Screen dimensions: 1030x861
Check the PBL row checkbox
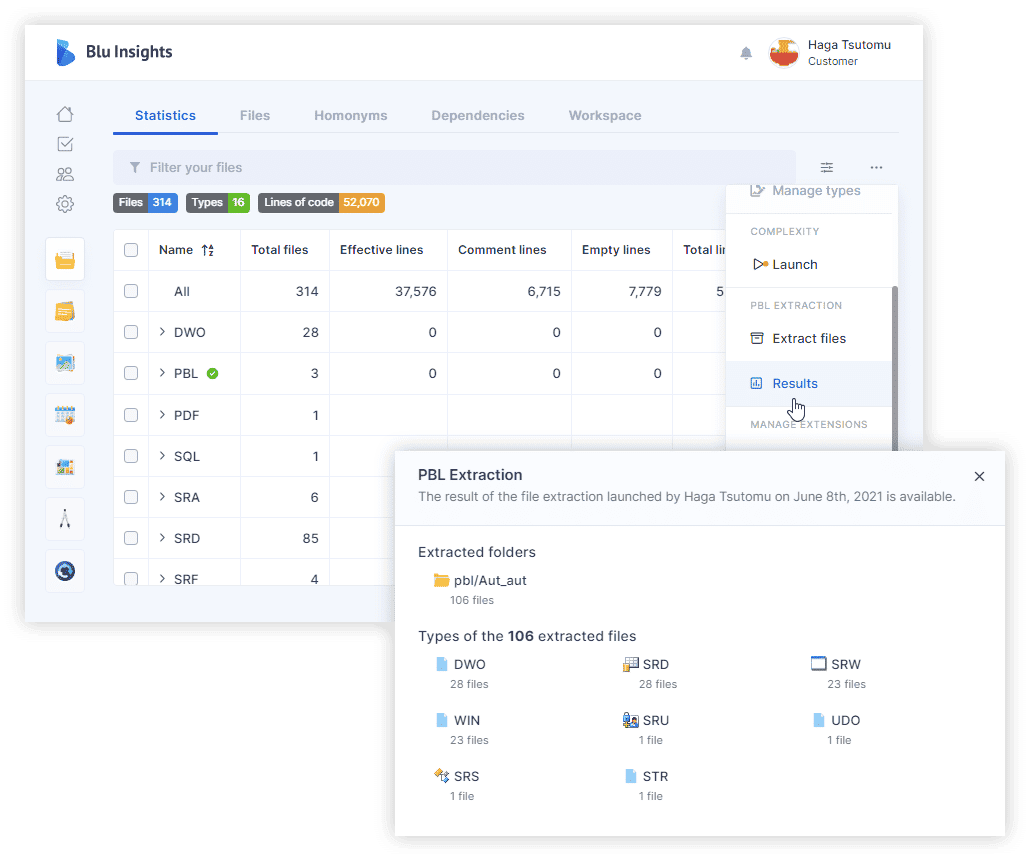[x=131, y=373]
